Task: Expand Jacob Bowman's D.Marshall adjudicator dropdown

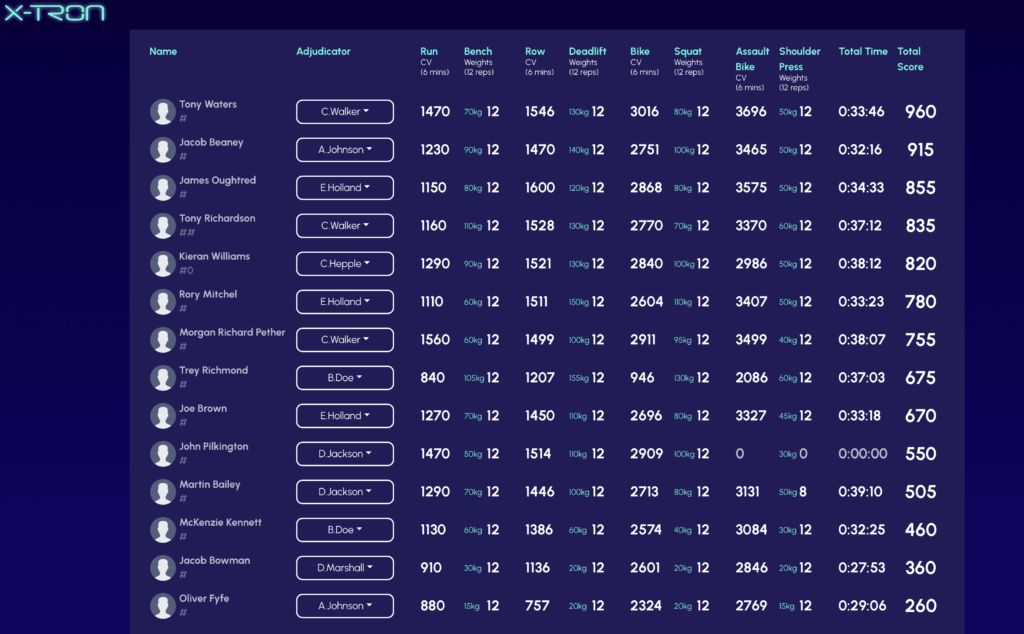Action: pos(345,568)
